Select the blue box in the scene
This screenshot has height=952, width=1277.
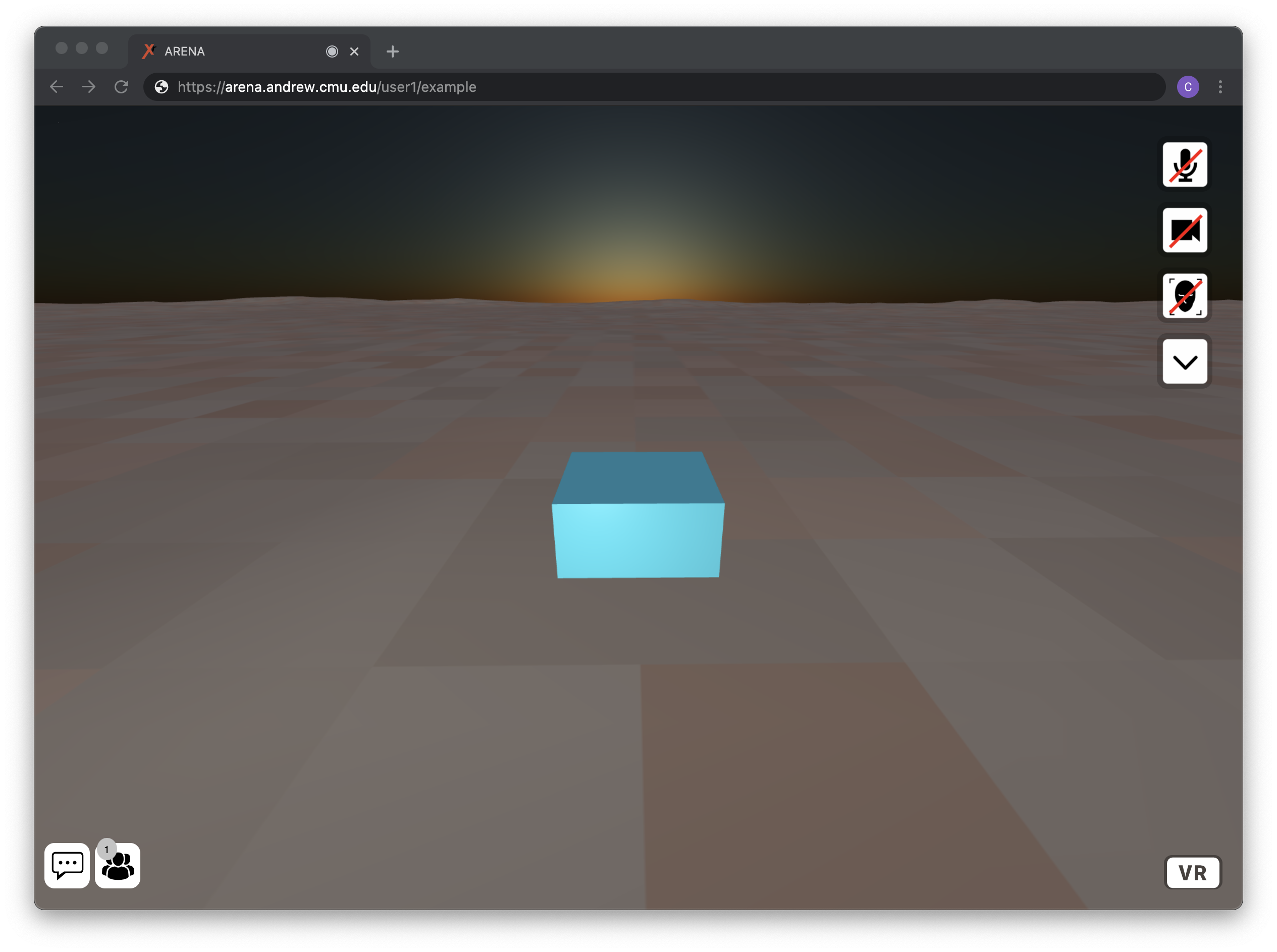pyautogui.click(x=638, y=514)
